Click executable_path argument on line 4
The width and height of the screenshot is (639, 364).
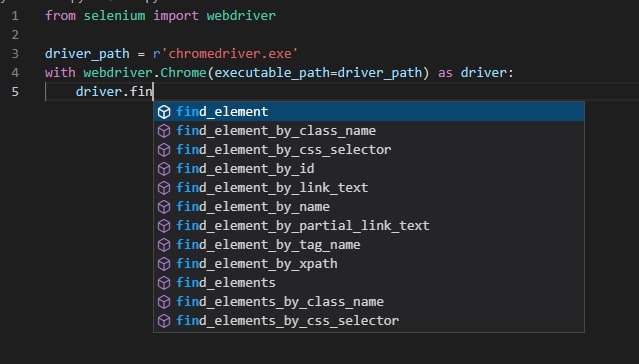point(272,73)
